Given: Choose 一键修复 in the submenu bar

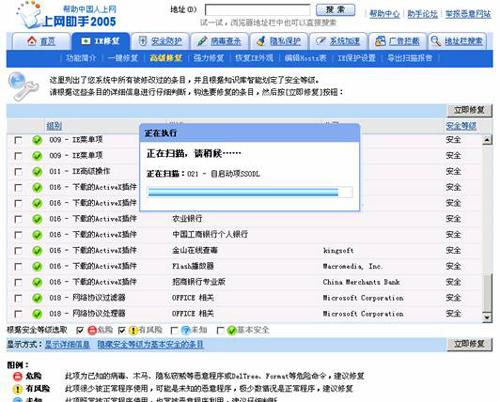Looking at the screenshot, I should click(x=123, y=58).
